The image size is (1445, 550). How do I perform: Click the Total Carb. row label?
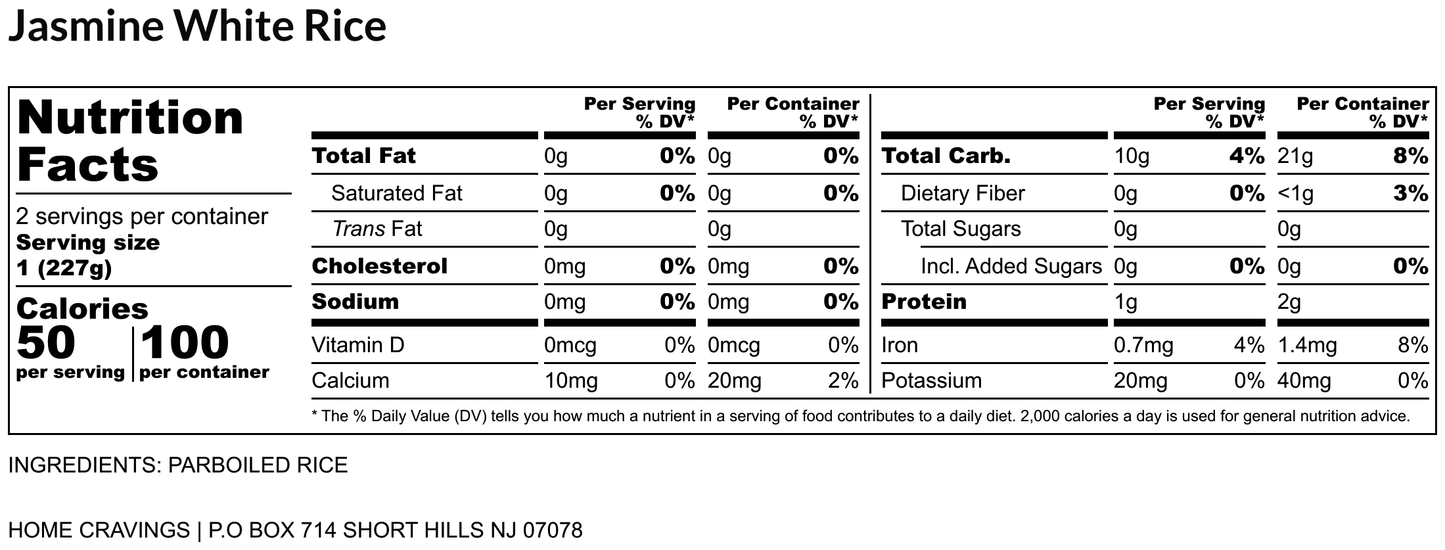tap(946, 156)
